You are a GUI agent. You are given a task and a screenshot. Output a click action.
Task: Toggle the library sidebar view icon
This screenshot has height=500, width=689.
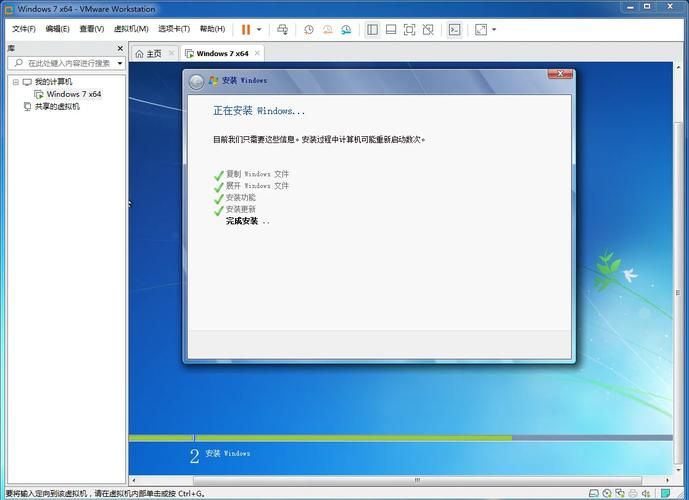(372, 29)
